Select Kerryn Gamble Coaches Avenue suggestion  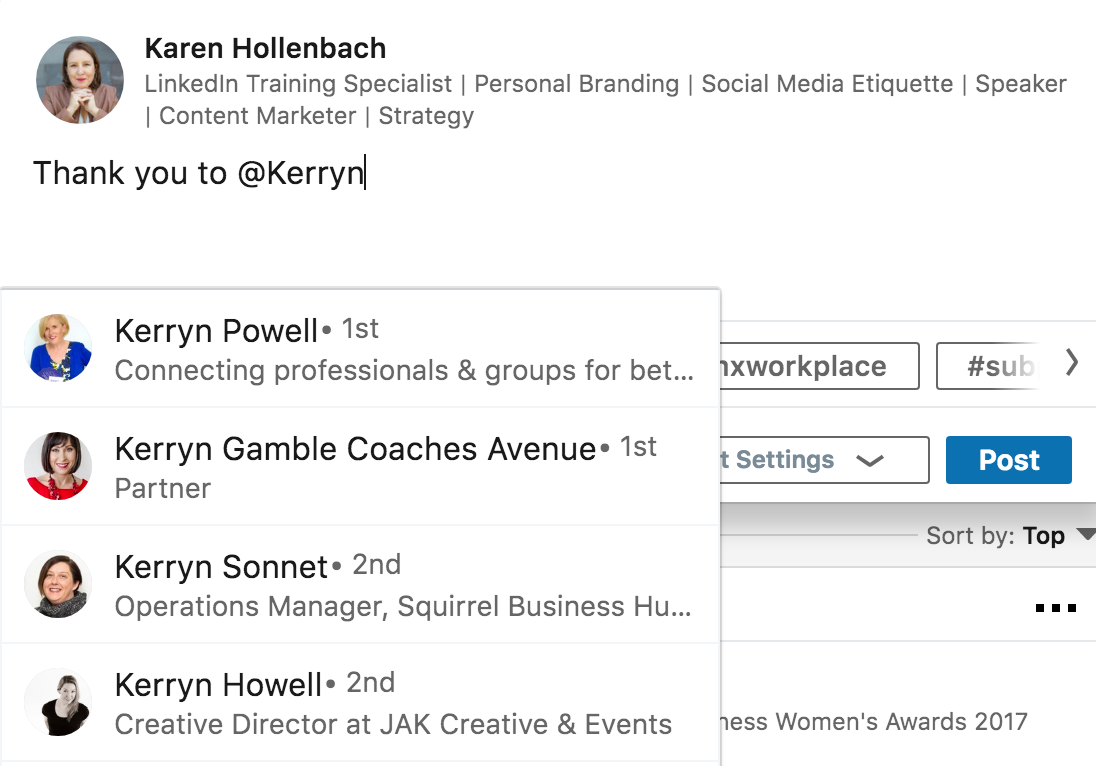point(361,466)
